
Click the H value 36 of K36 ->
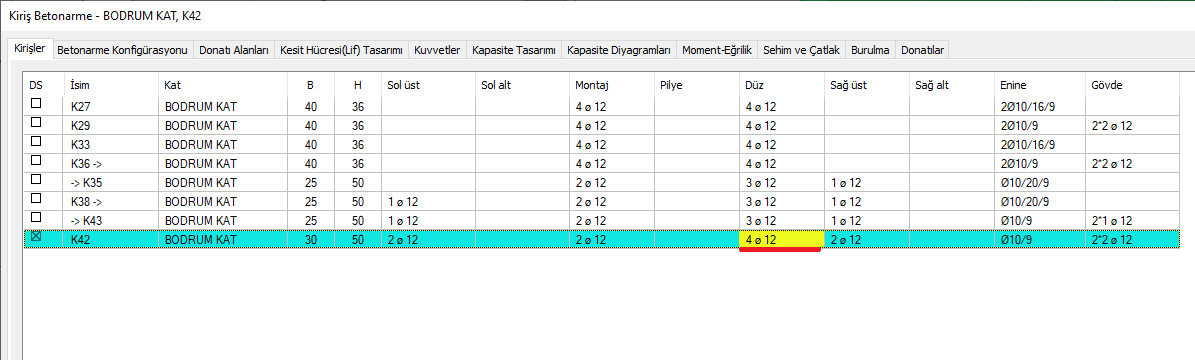click(x=357, y=163)
